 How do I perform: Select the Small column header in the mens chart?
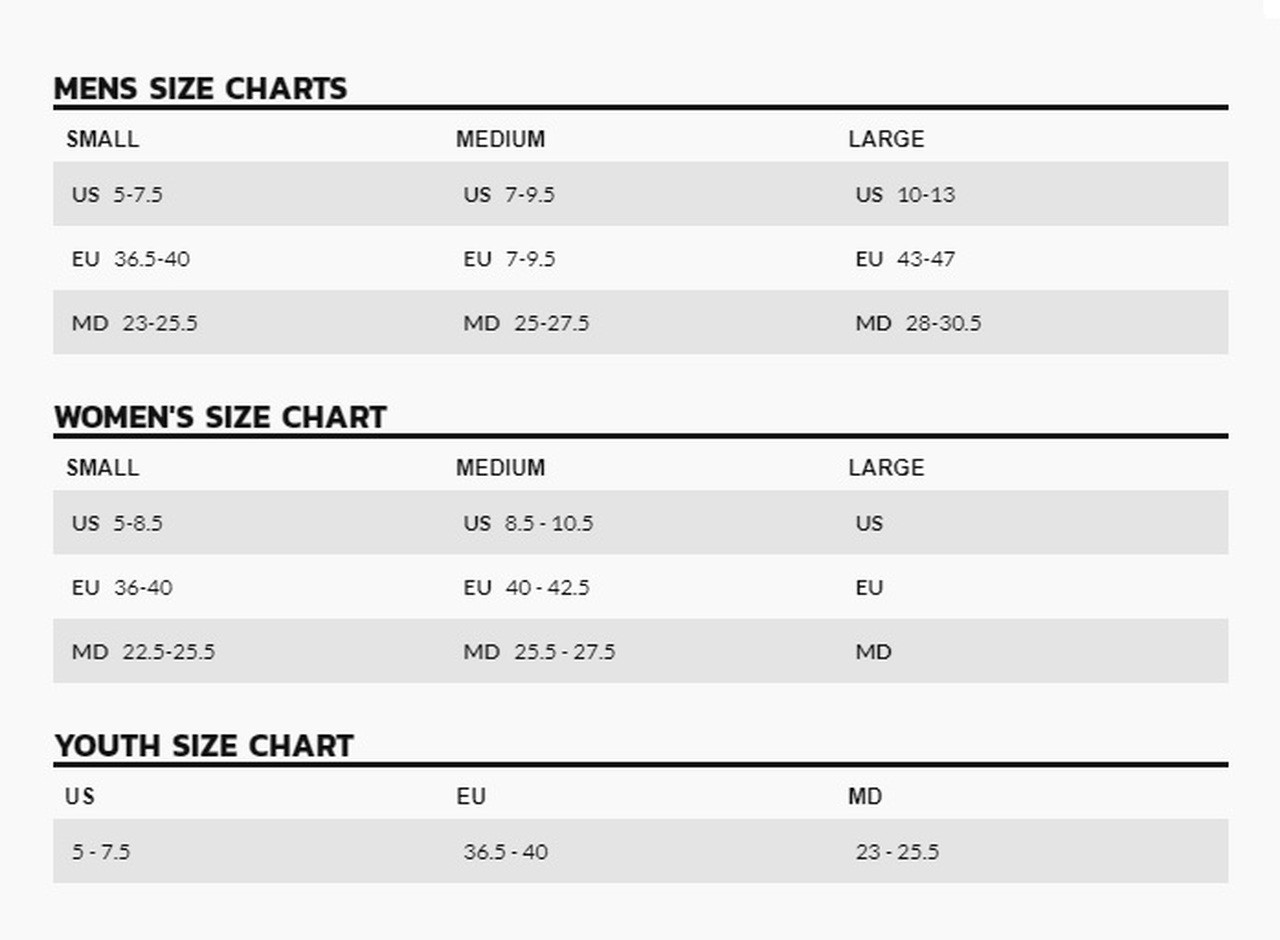(102, 139)
